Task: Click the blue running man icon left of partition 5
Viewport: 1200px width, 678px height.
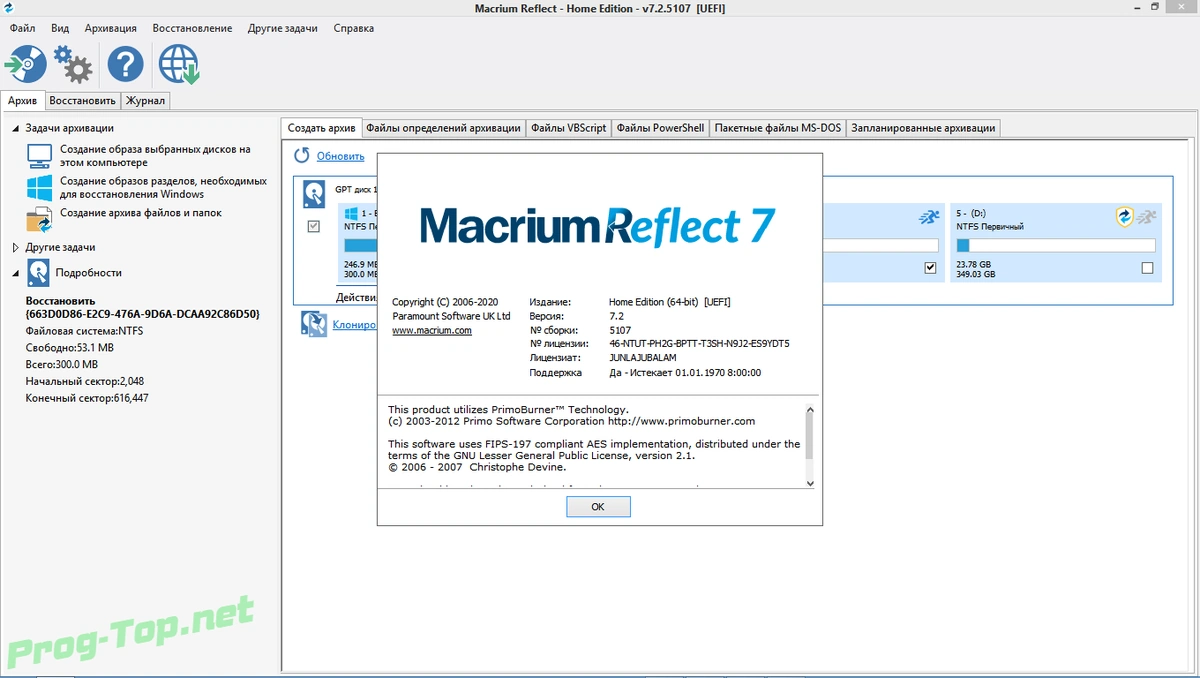Action: pyautogui.click(x=929, y=216)
